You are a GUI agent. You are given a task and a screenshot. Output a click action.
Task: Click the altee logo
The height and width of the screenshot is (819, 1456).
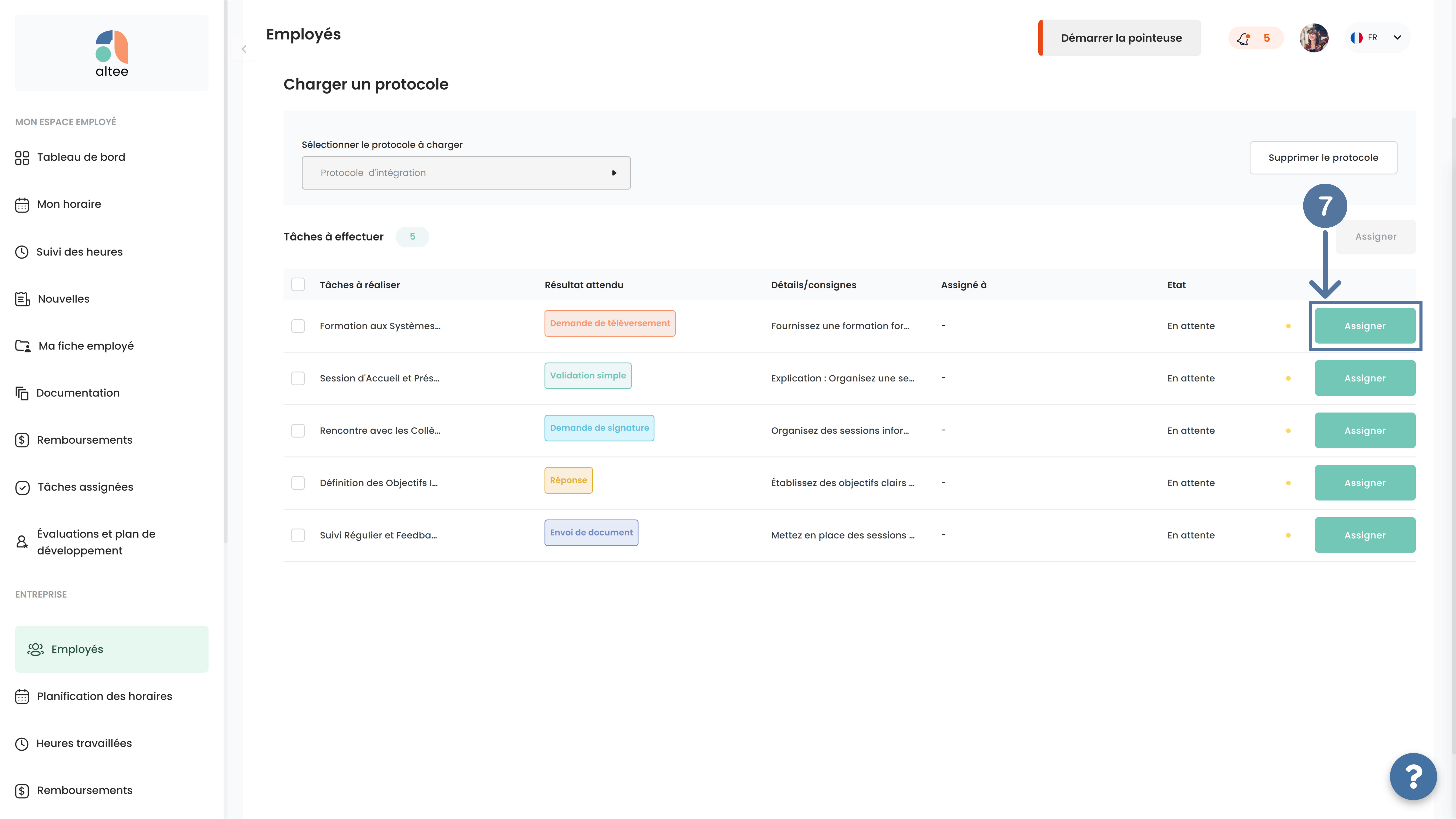pyautogui.click(x=112, y=54)
